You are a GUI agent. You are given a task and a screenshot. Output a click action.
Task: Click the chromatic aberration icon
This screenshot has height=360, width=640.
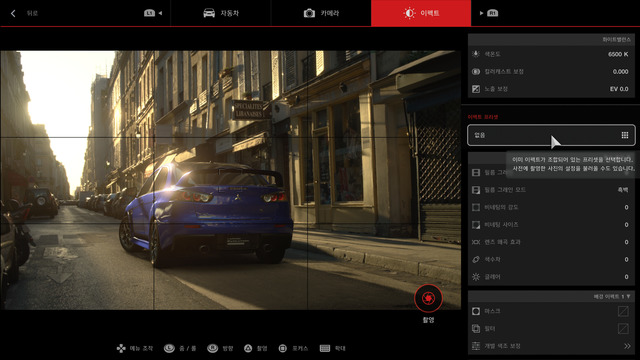(x=476, y=260)
